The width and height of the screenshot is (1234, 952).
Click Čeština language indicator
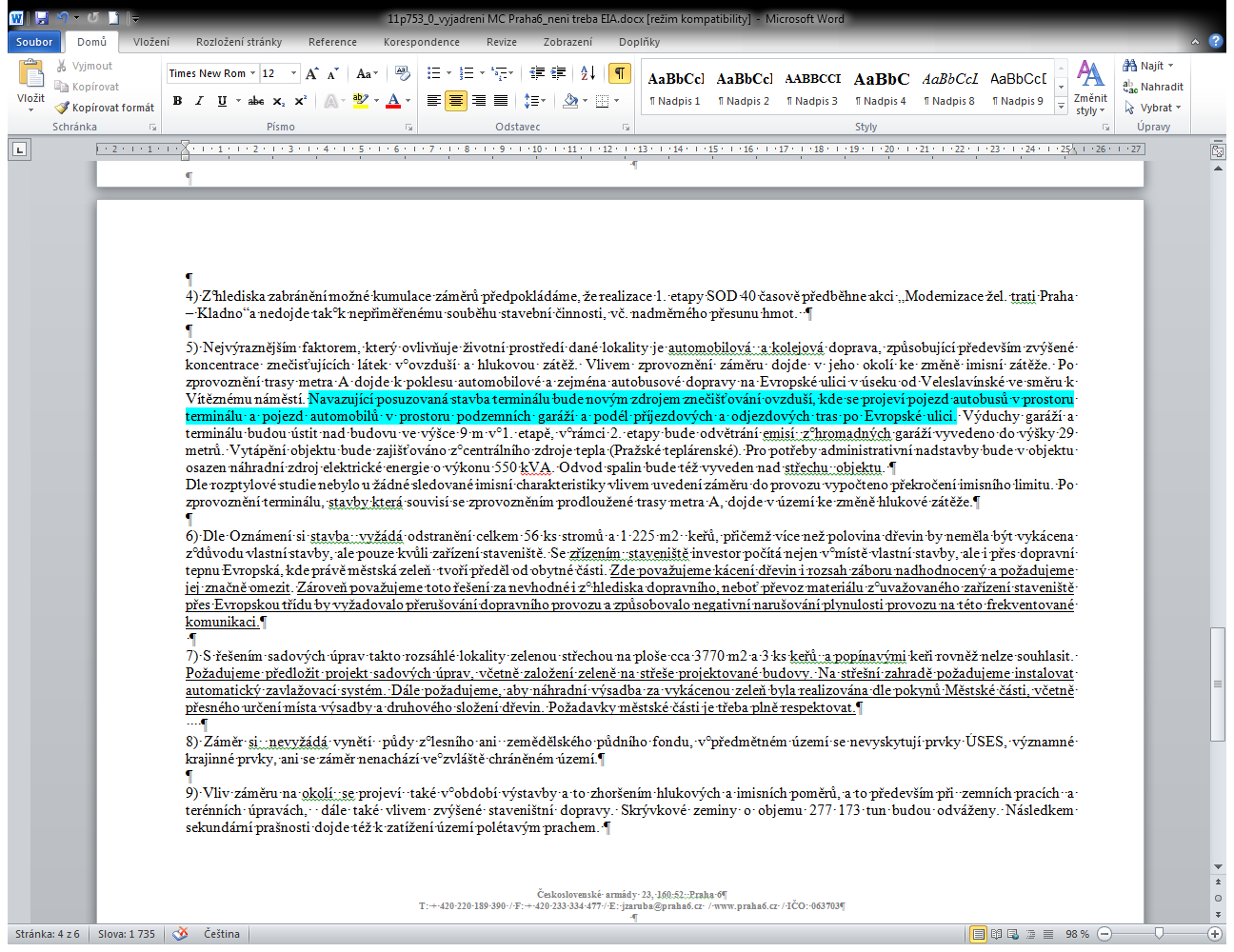click(x=222, y=934)
